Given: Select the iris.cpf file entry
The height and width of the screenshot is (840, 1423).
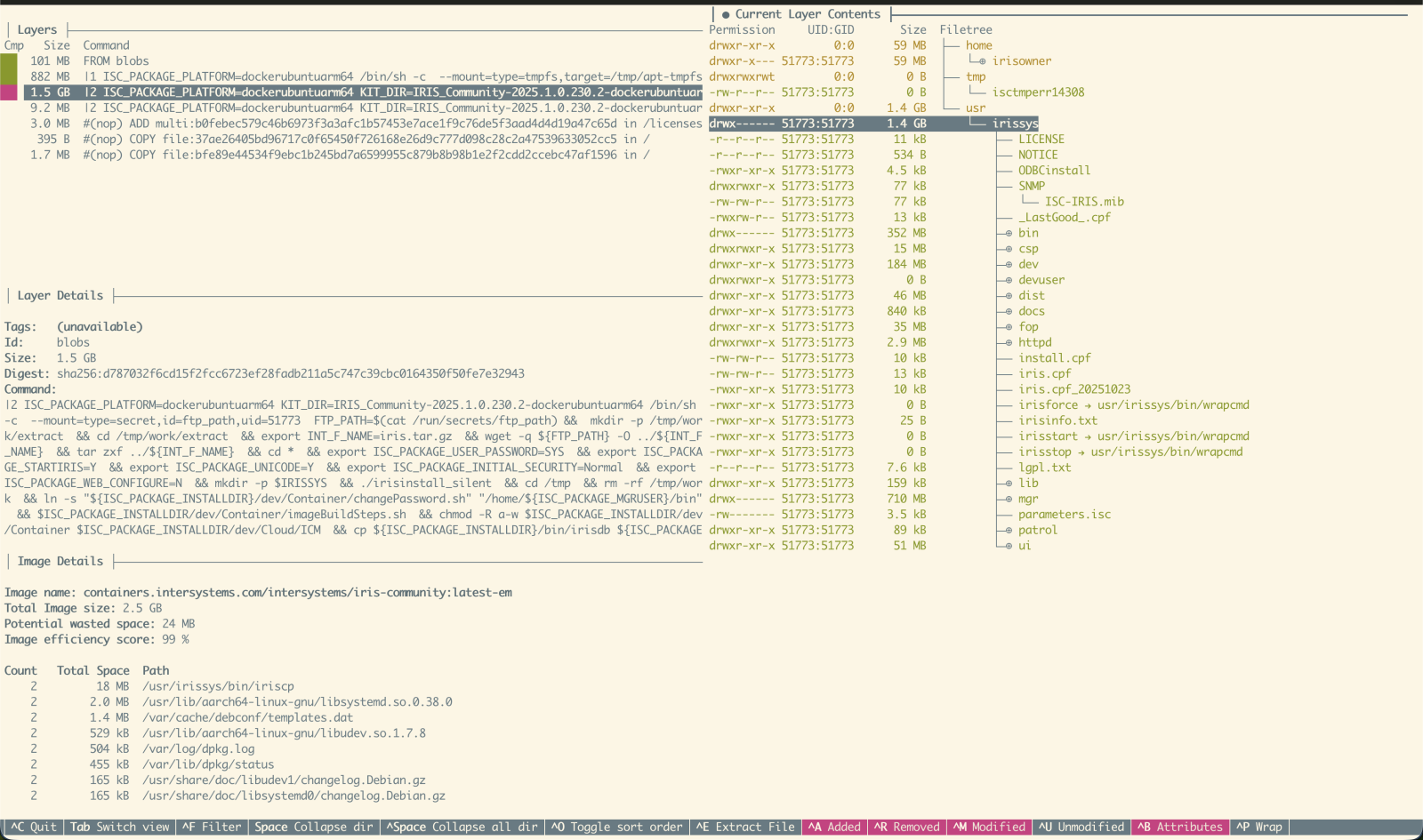Looking at the screenshot, I should pyautogui.click(x=1044, y=373).
